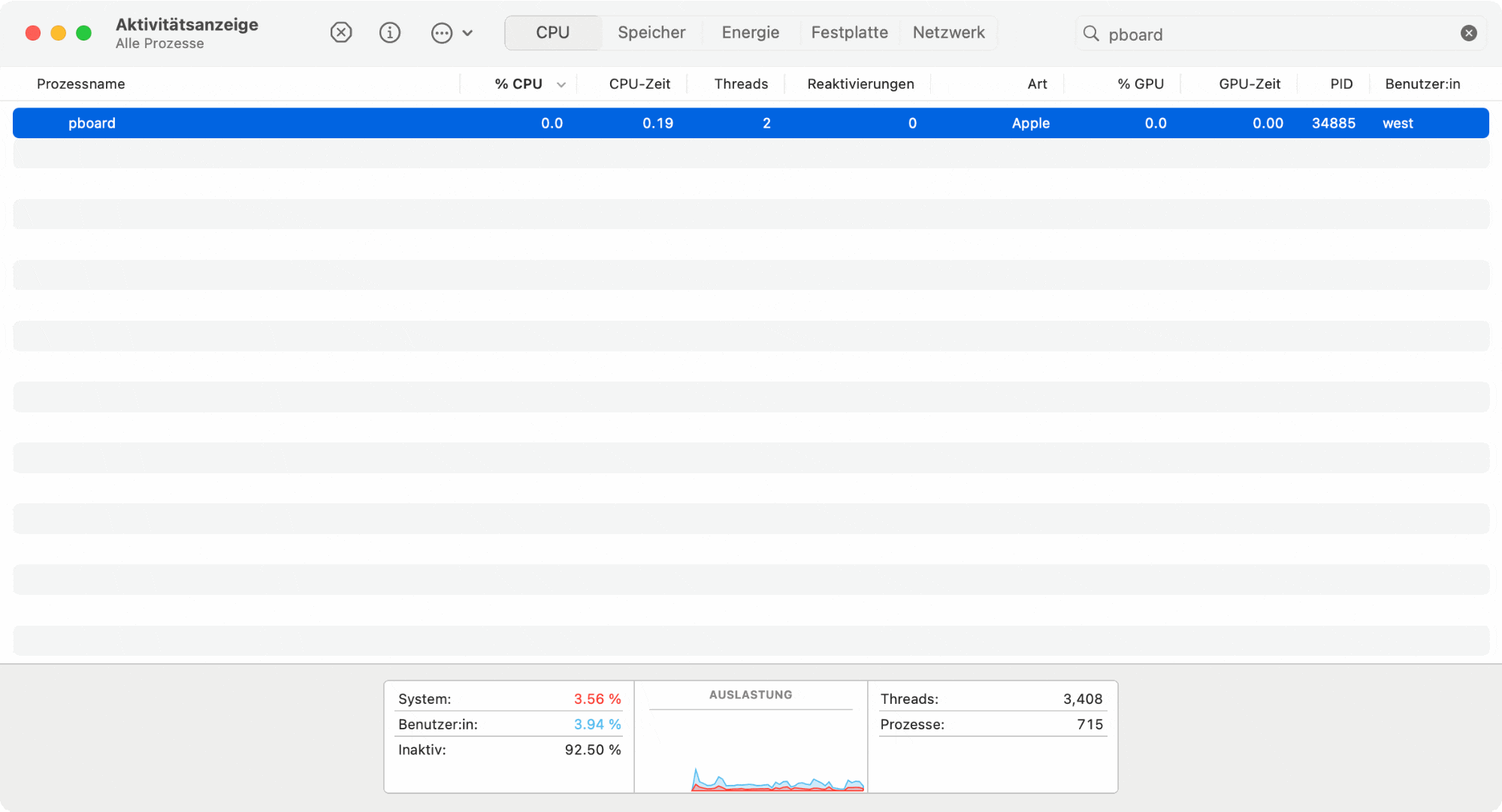Stop the selected process with the X icon
1502x812 pixels.
[341, 32]
